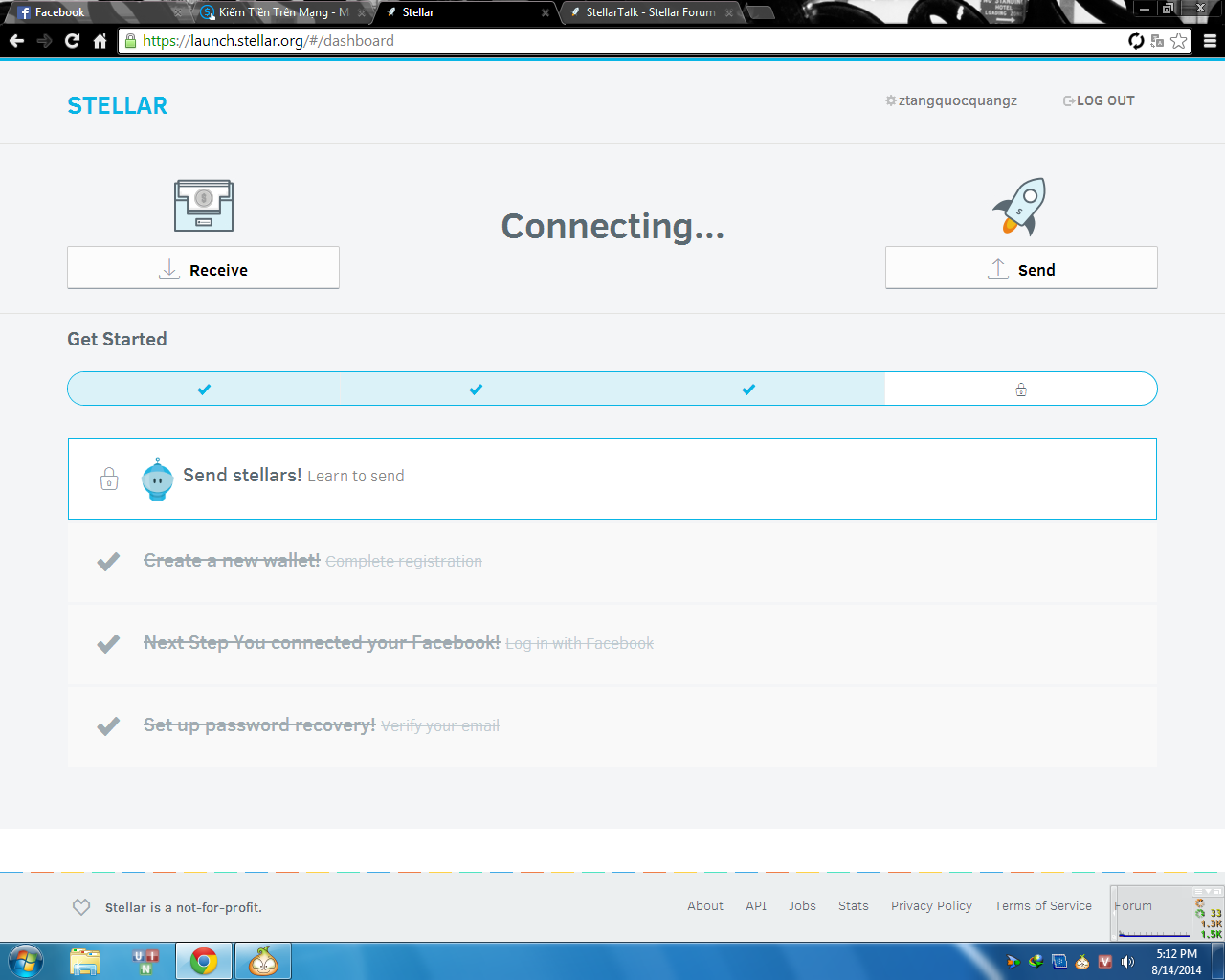Click the Chrome icon in the taskbar

click(204, 961)
